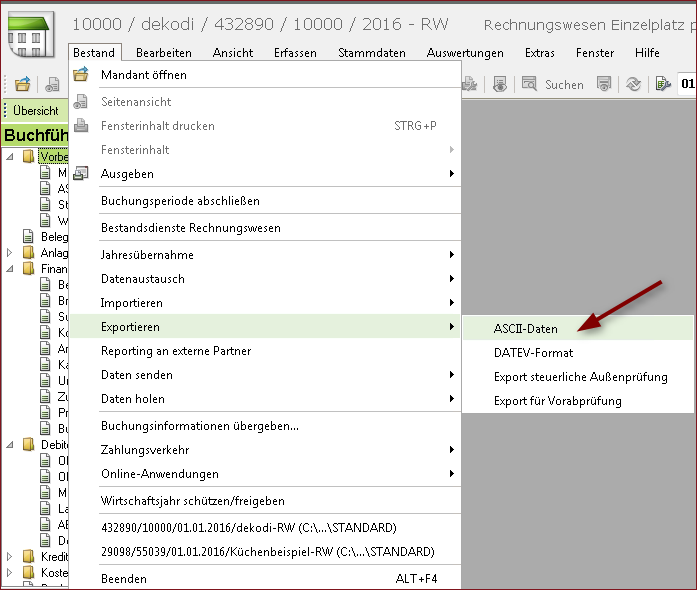Click the Debitoren folder icon in tree
Image resolution: width=697 pixels, height=590 pixels.
(x=29, y=445)
